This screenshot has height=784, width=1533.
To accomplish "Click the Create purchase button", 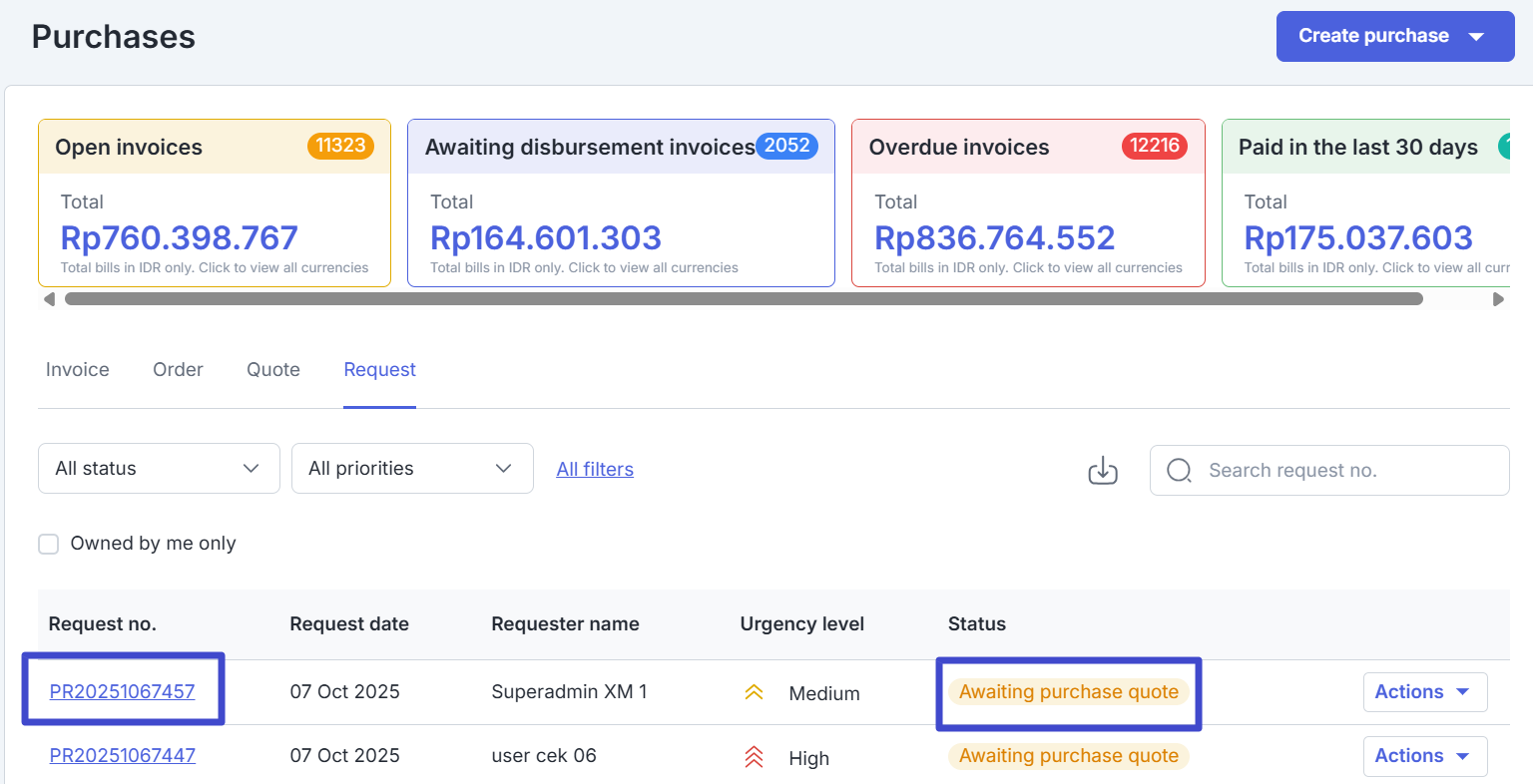I will pos(1393,37).
